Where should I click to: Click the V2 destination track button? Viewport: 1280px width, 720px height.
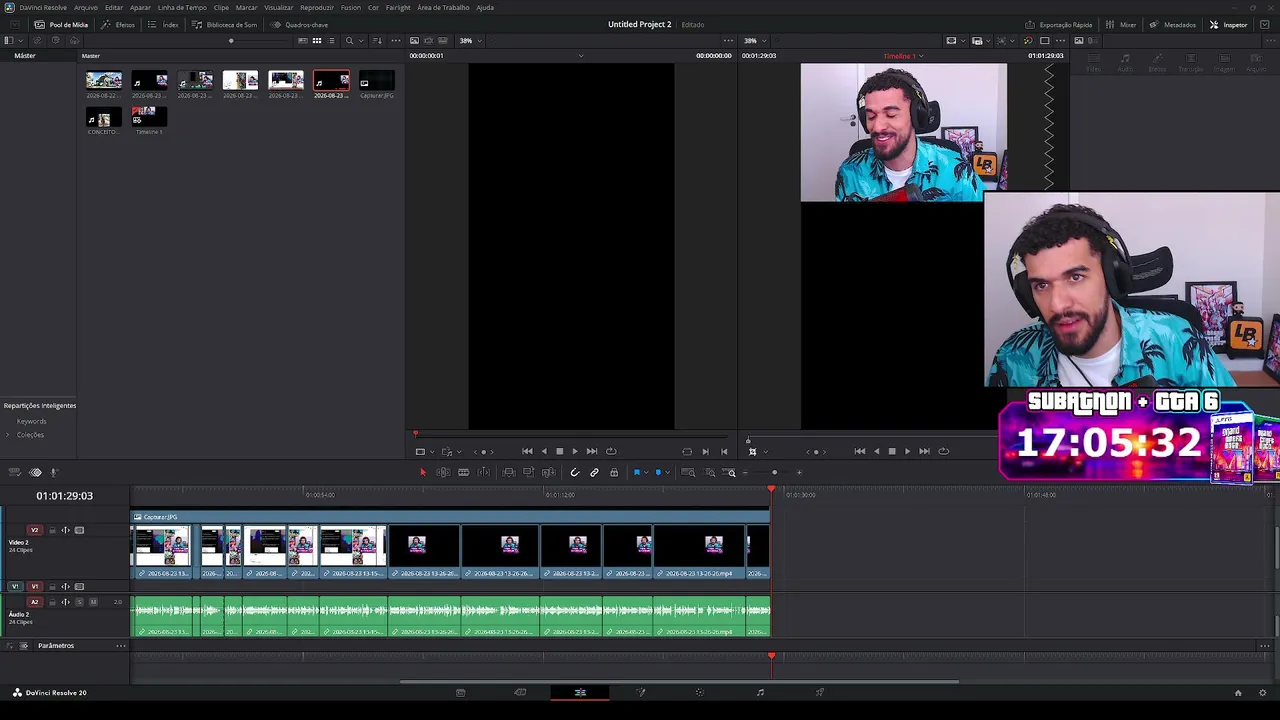coord(34,530)
